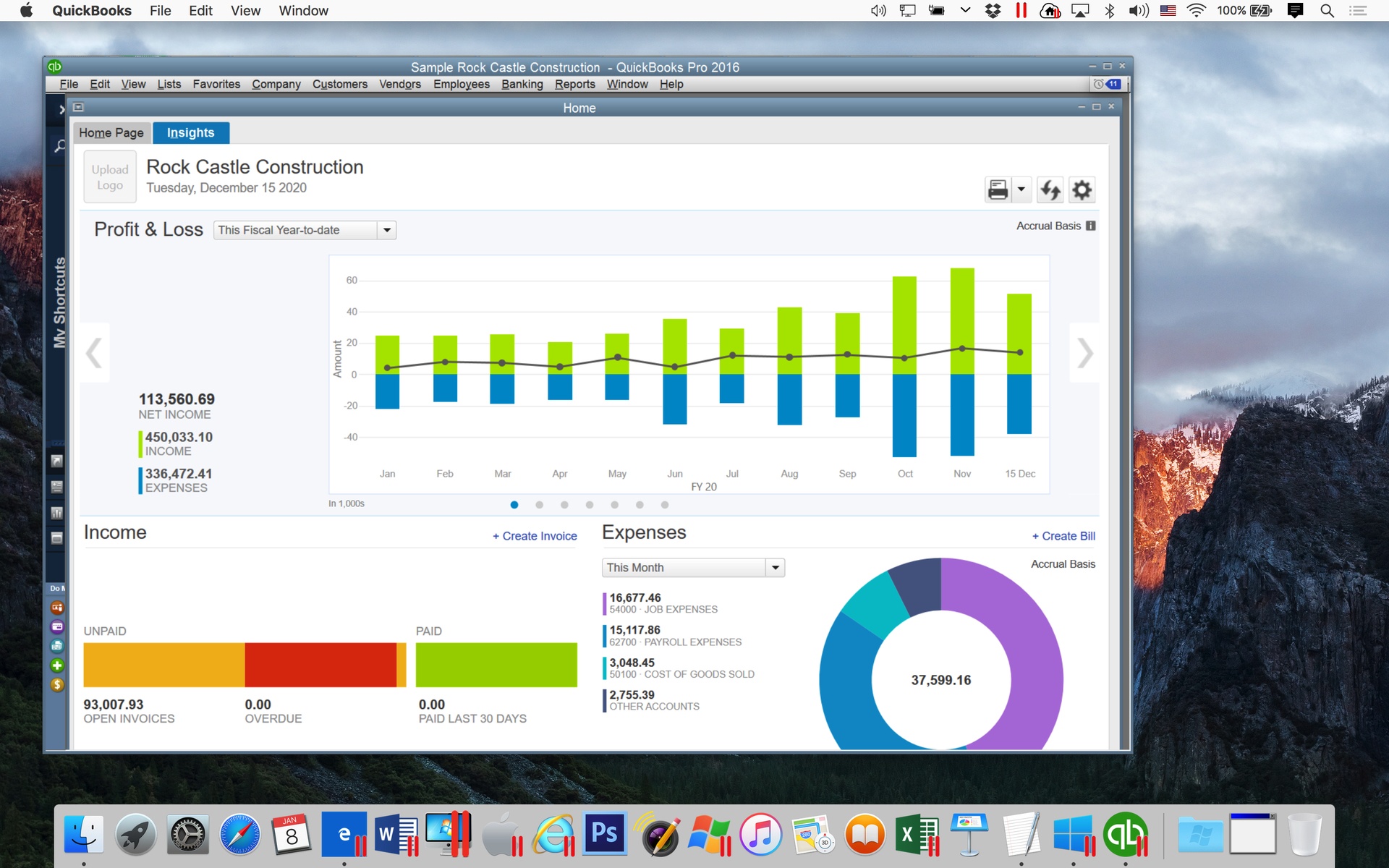Click the orange round icon under Do More
This screenshot has height=868, width=1389.
57,608
